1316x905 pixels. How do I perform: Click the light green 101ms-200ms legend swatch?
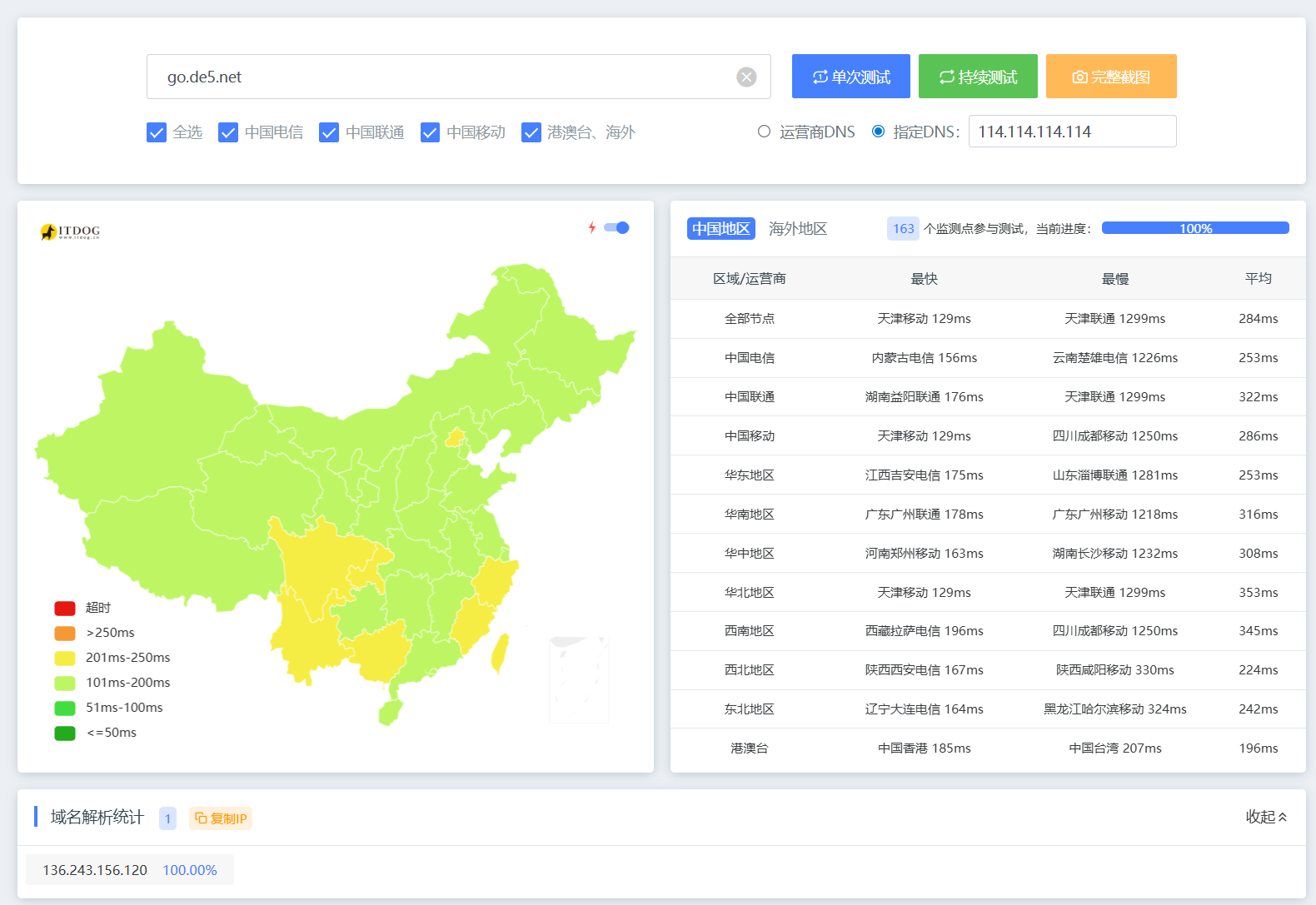pos(65,684)
